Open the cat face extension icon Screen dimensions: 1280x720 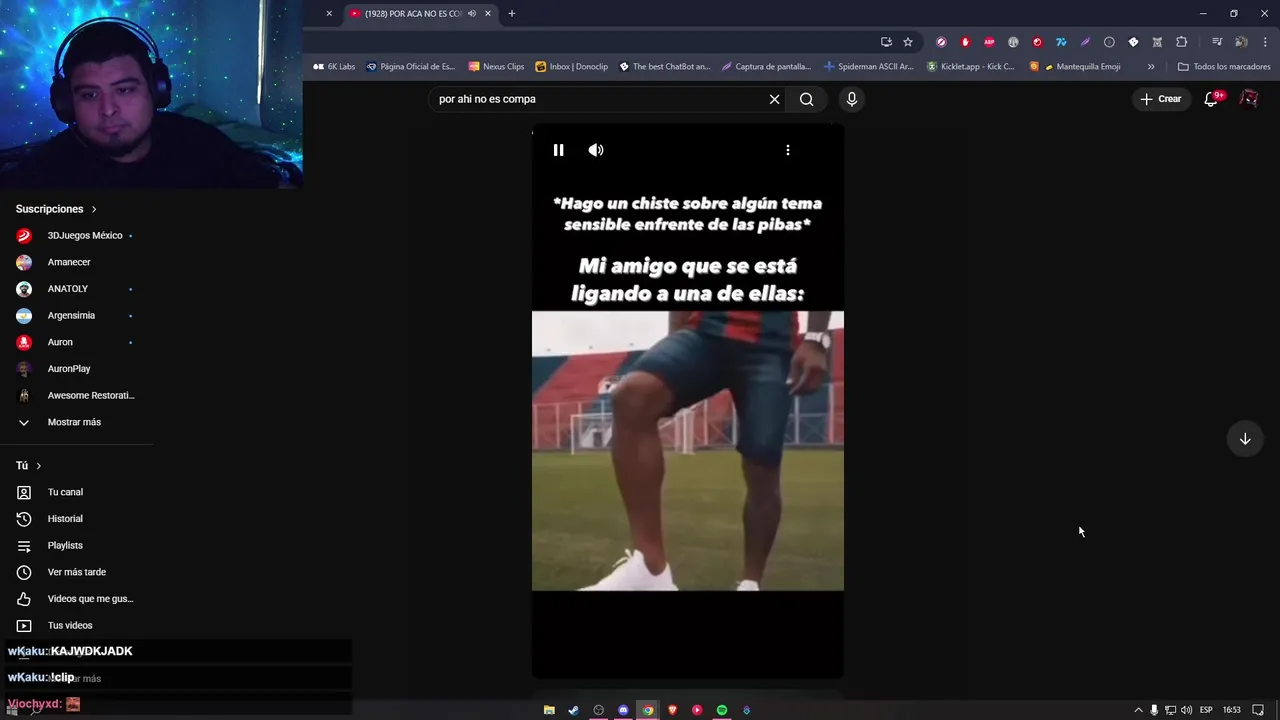pos(1157,42)
